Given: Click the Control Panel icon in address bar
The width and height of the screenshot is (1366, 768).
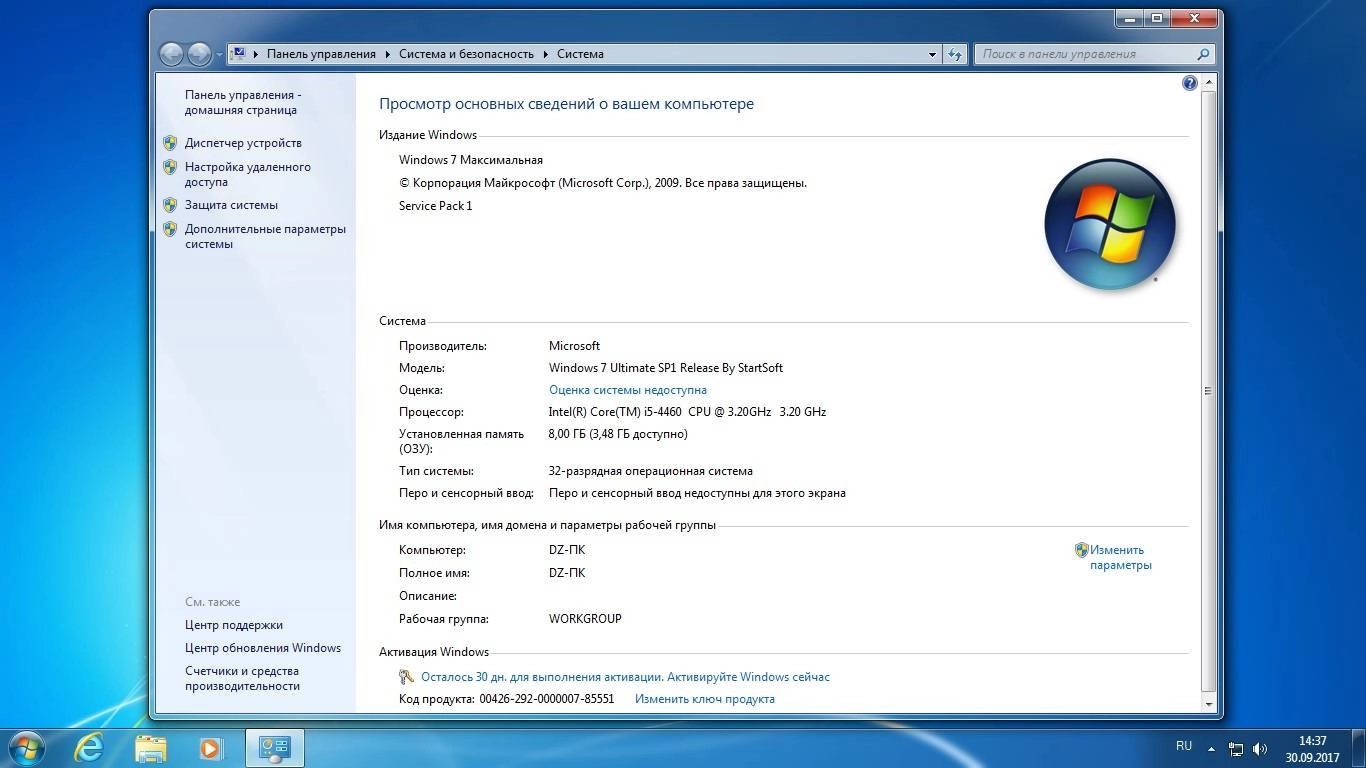Looking at the screenshot, I should pos(239,53).
